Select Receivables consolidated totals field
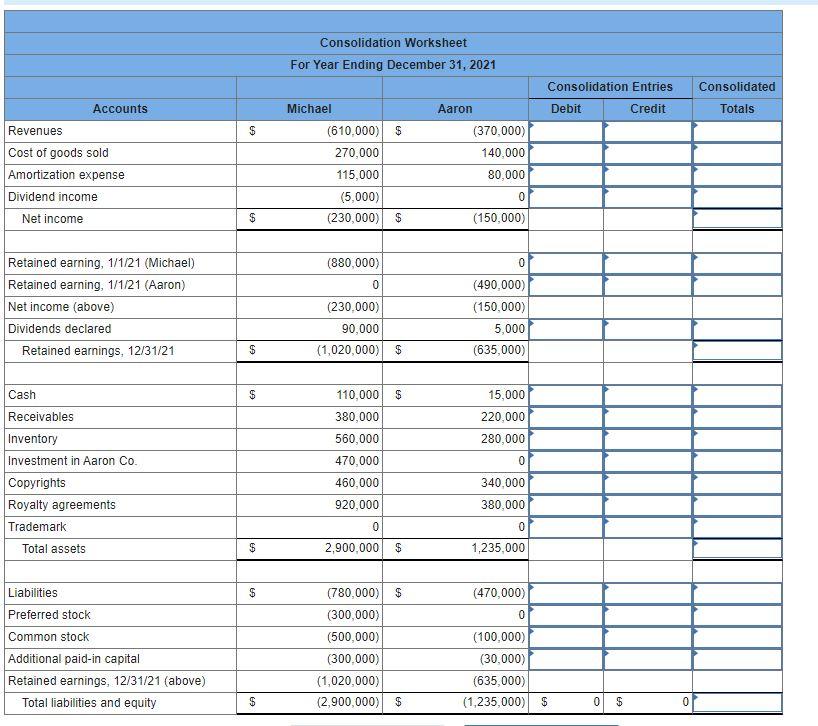Image resolution: width=818 pixels, height=726 pixels. coord(737,417)
